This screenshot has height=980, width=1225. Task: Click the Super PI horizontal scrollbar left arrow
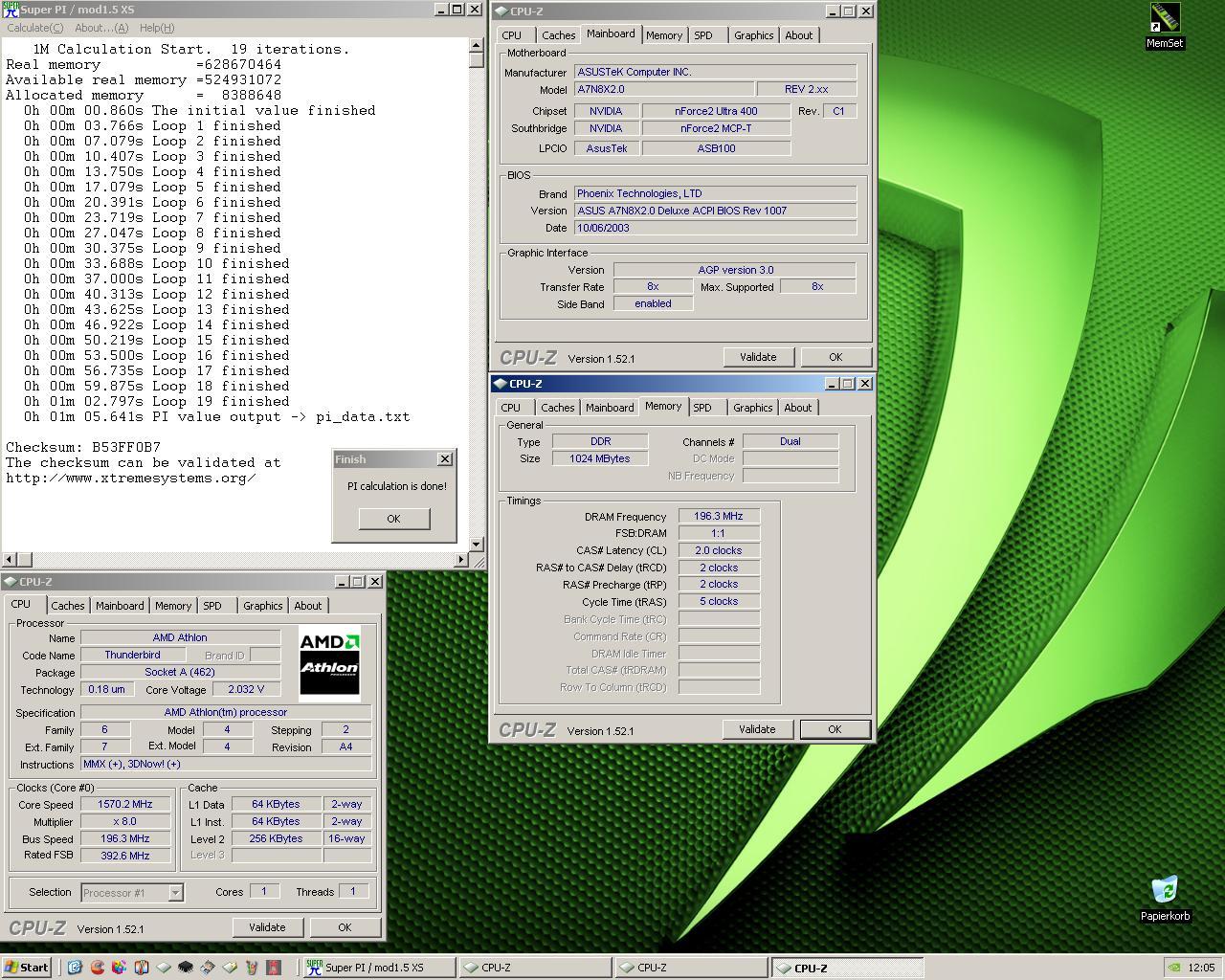9,559
